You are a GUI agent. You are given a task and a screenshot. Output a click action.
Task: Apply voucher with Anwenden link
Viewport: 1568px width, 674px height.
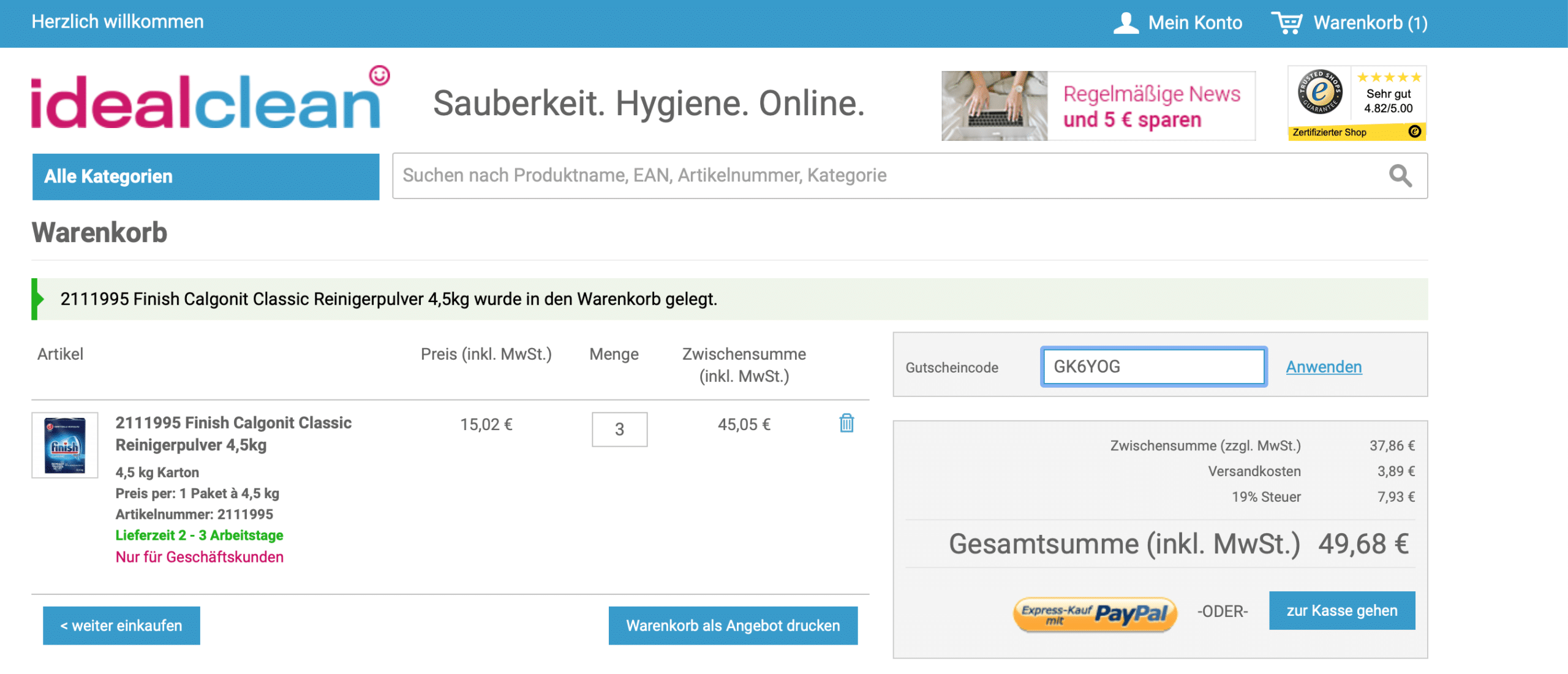pos(1324,367)
